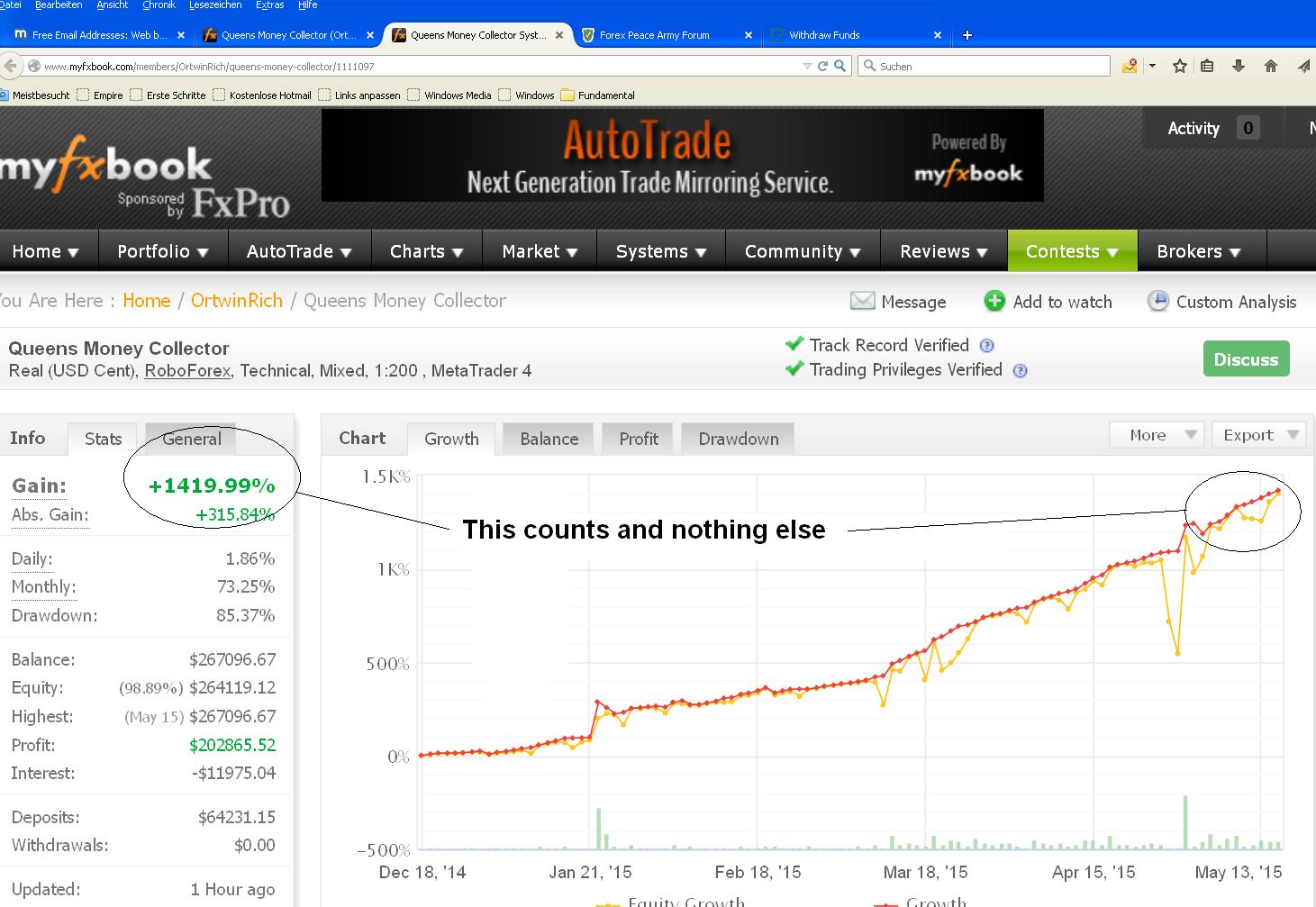
Task: Switch to Forex Peace Army Forum tab
Action: (667, 35)
